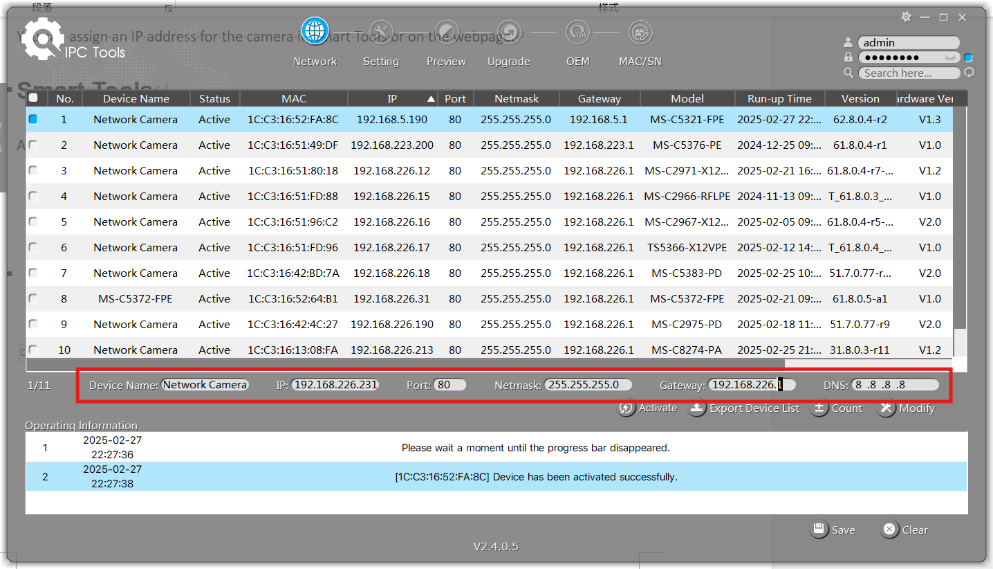Click the Device Name input field
Viewport: 993px width, 569px height.
coord(205,385)
